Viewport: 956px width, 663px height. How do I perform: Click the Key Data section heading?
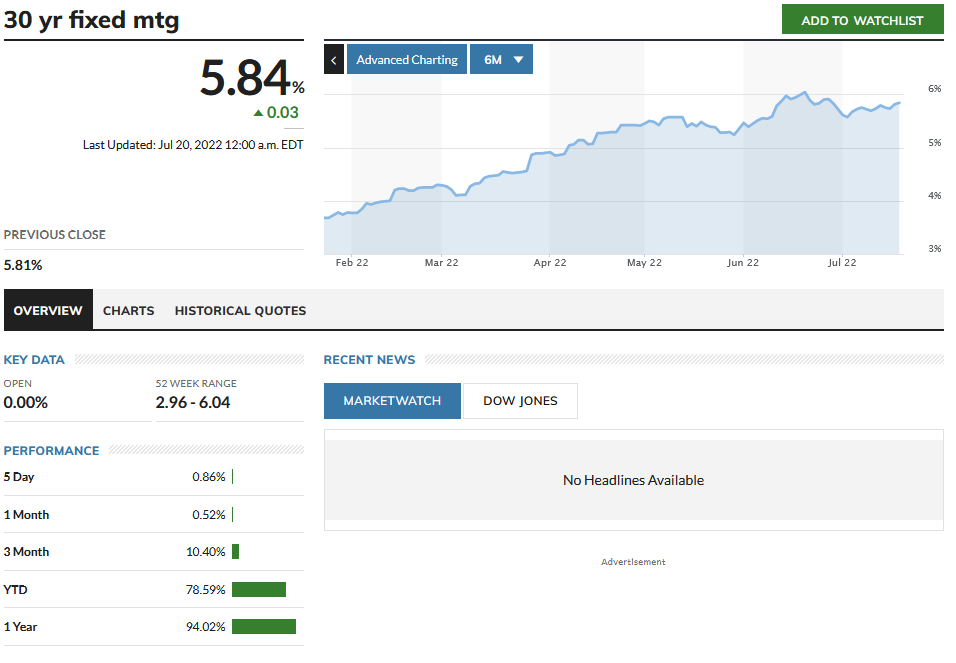(34, 359)
